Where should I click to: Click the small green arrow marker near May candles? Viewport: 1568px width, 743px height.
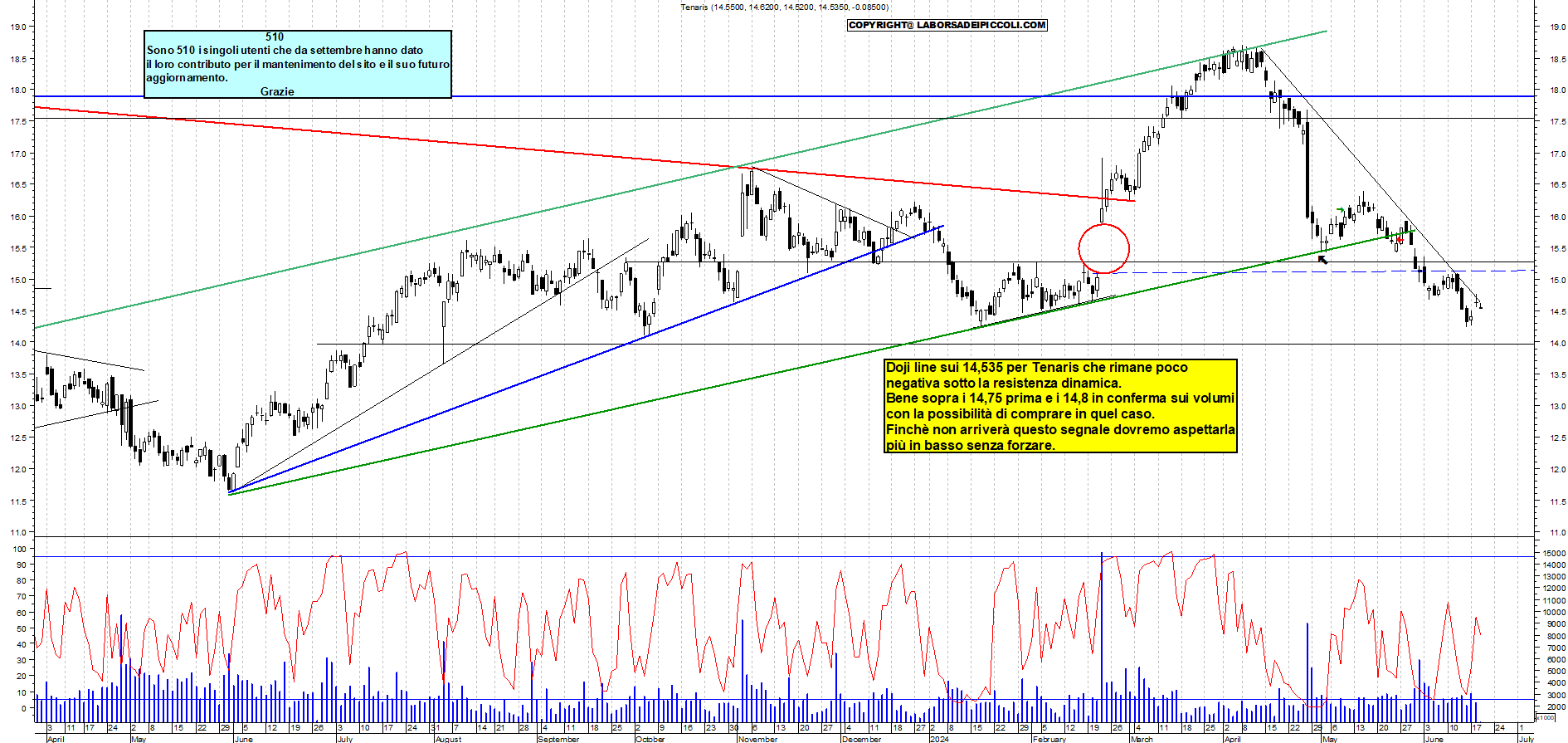point(1341,210)
